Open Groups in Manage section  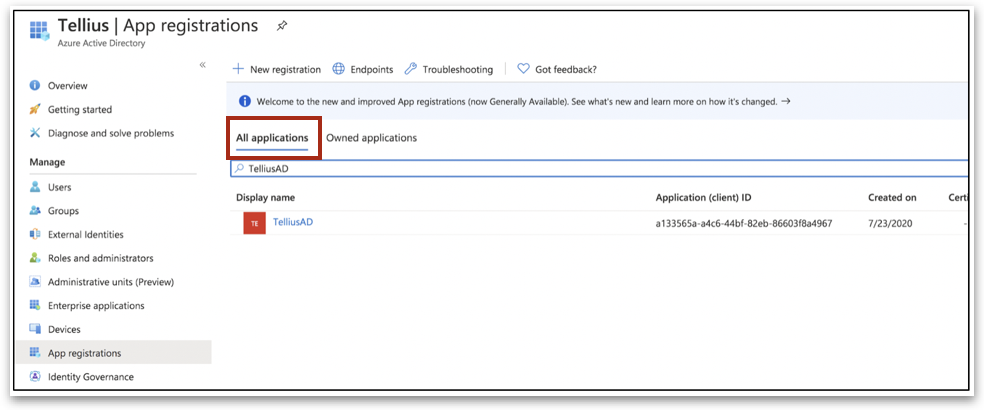(x=63, y=211)
